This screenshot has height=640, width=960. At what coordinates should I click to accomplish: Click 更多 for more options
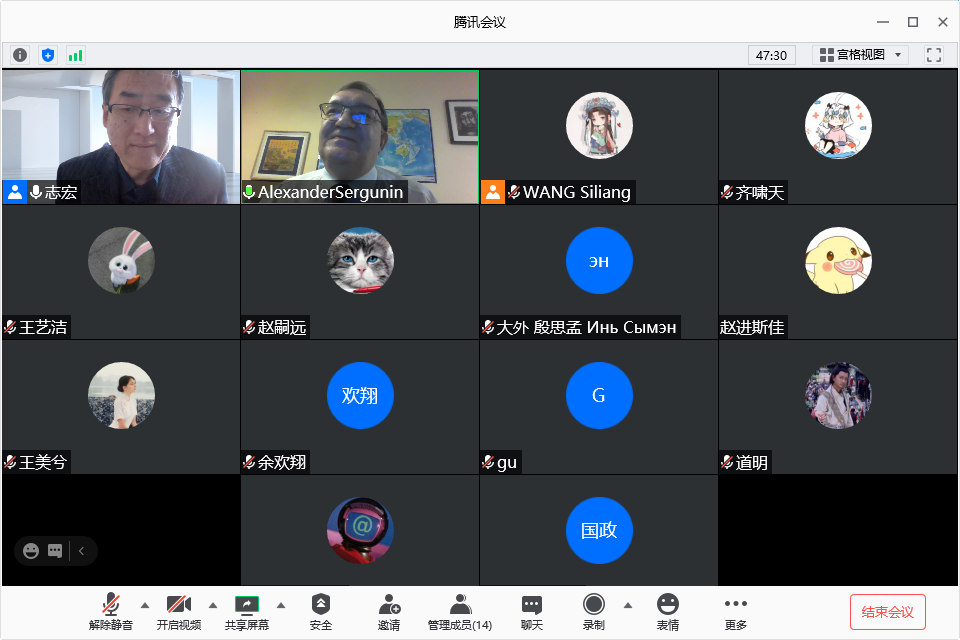pyautogui.click(x=736, y=611)
